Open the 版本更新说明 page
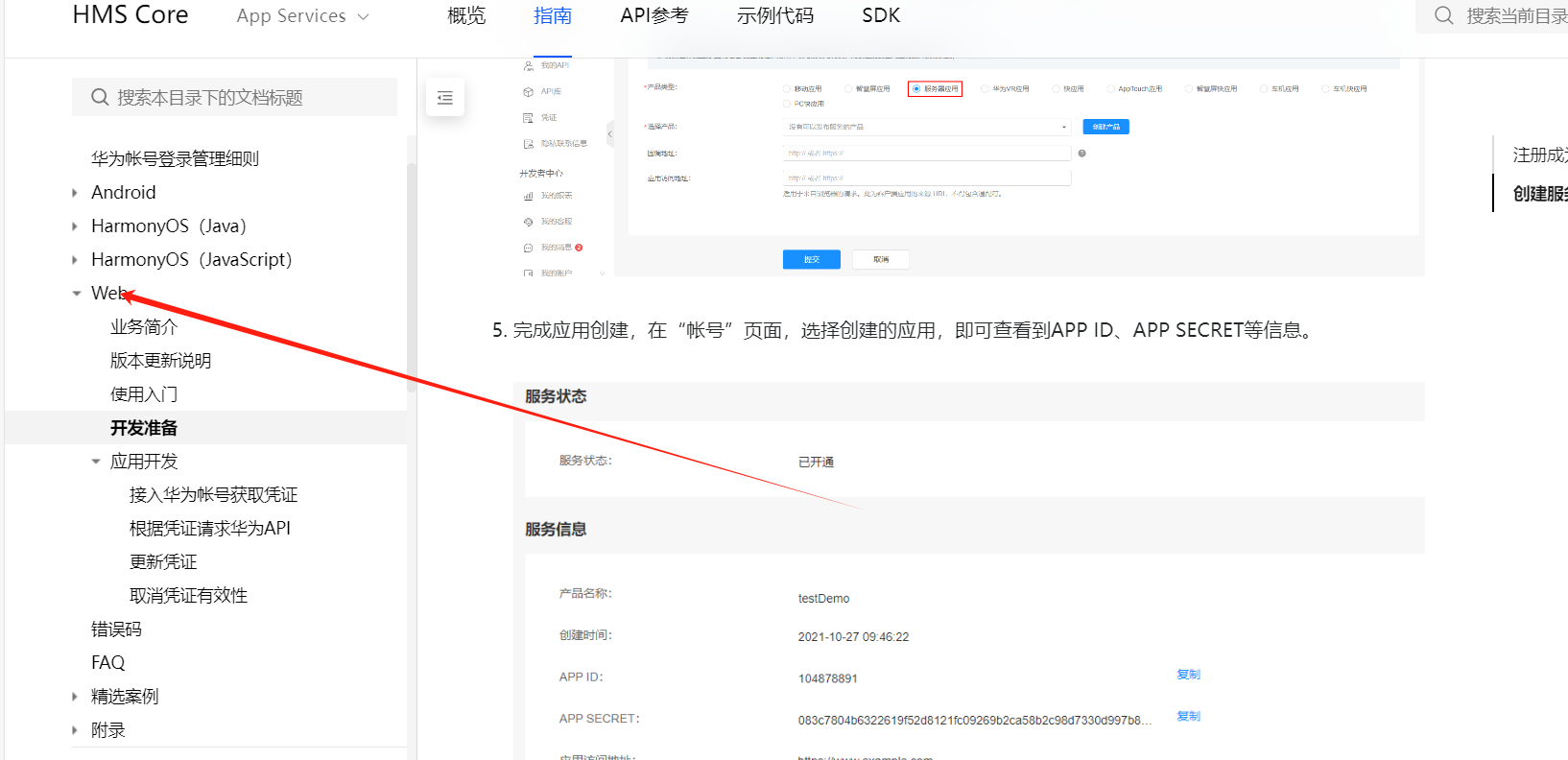 point(160,360)
